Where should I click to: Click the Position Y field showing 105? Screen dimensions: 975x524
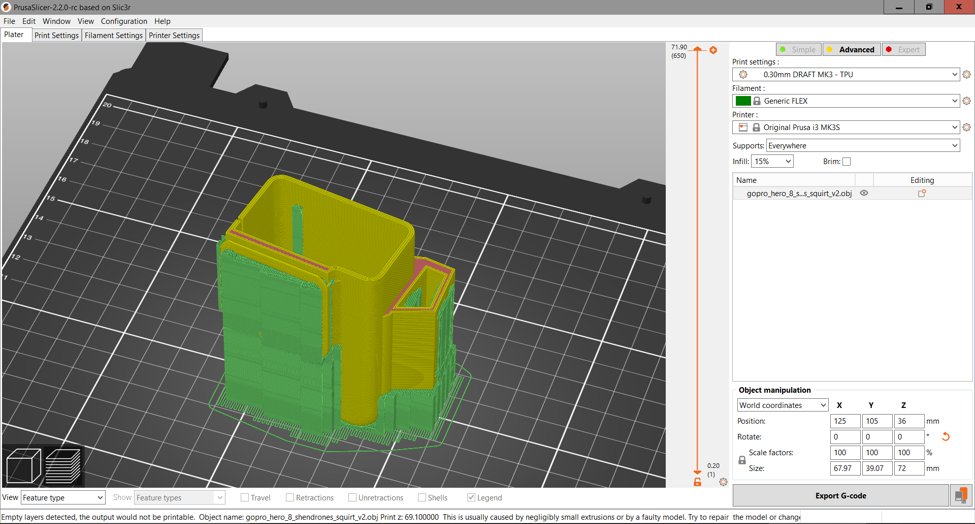point(877,421)
